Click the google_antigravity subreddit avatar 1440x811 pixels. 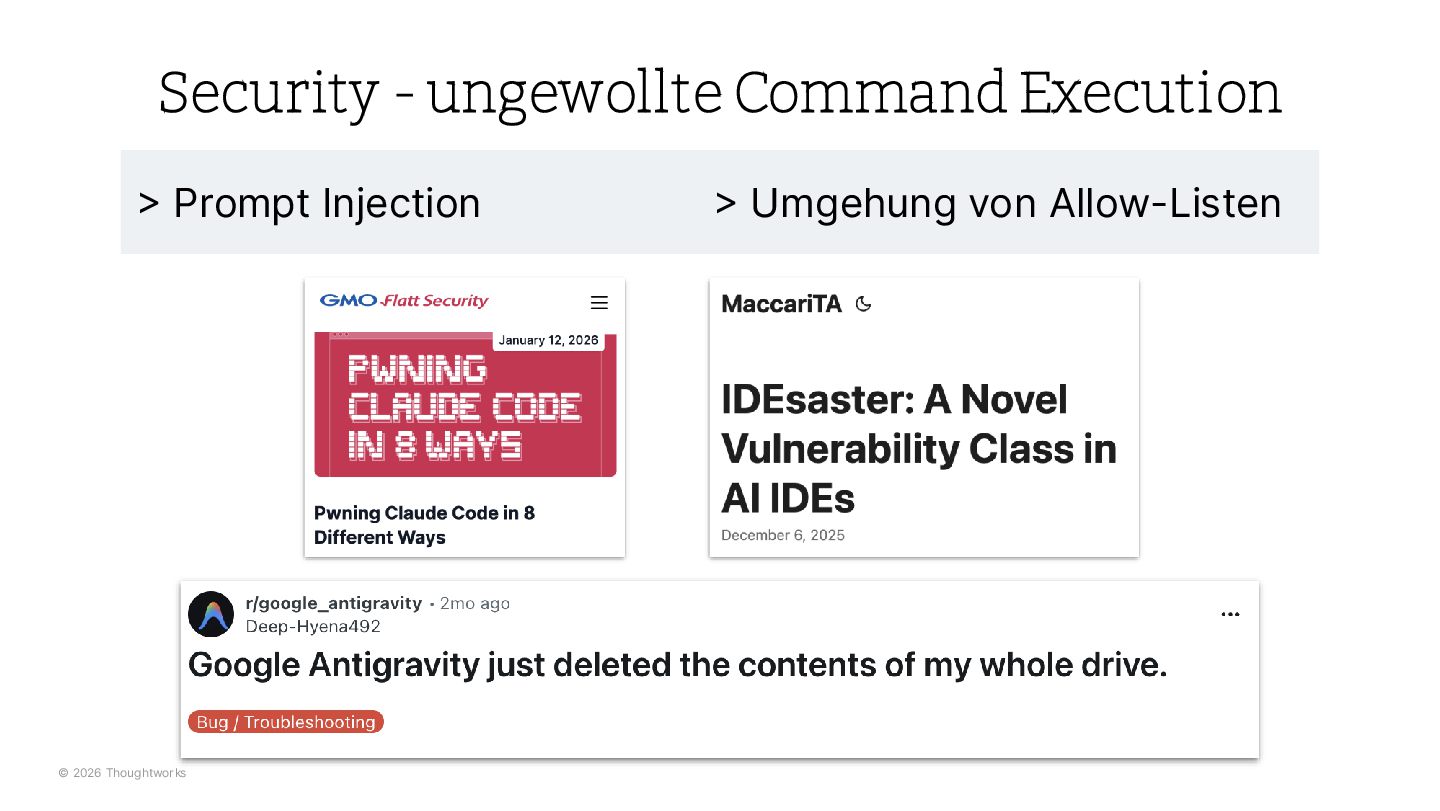click(x=211, y=614)
